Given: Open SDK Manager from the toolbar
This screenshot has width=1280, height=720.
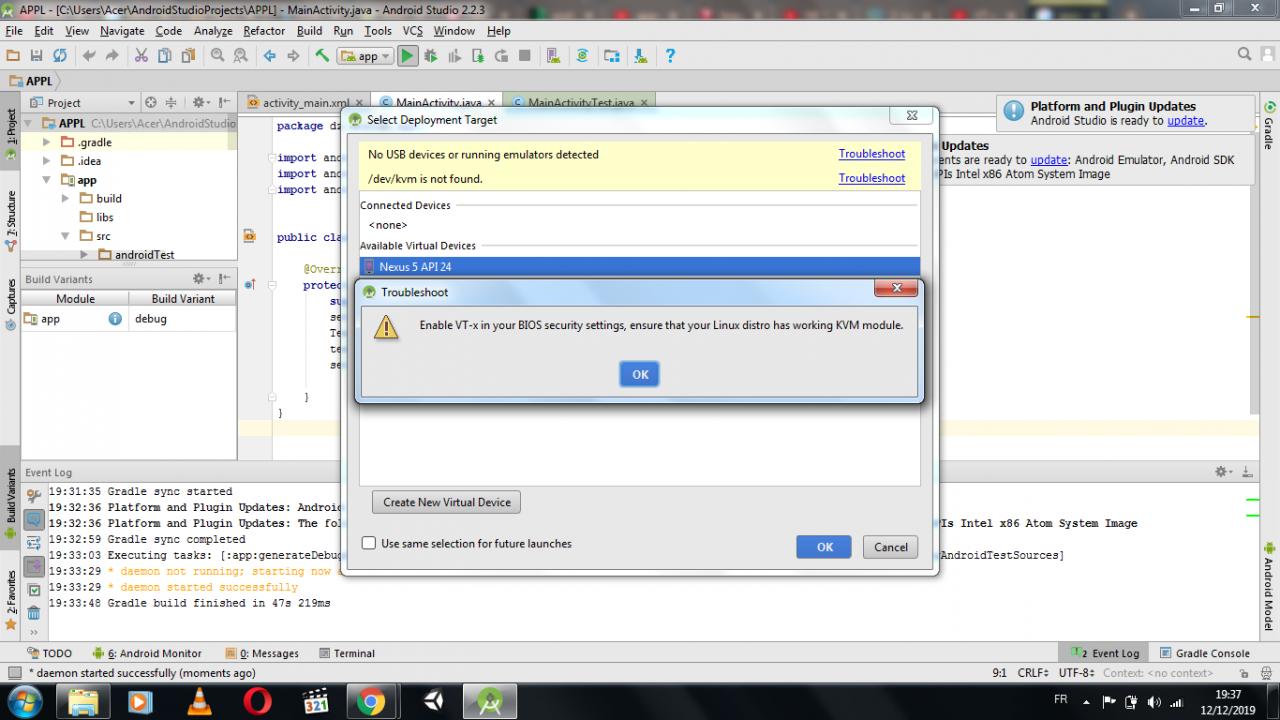Looking at the screenshot, I should (639, 56).
